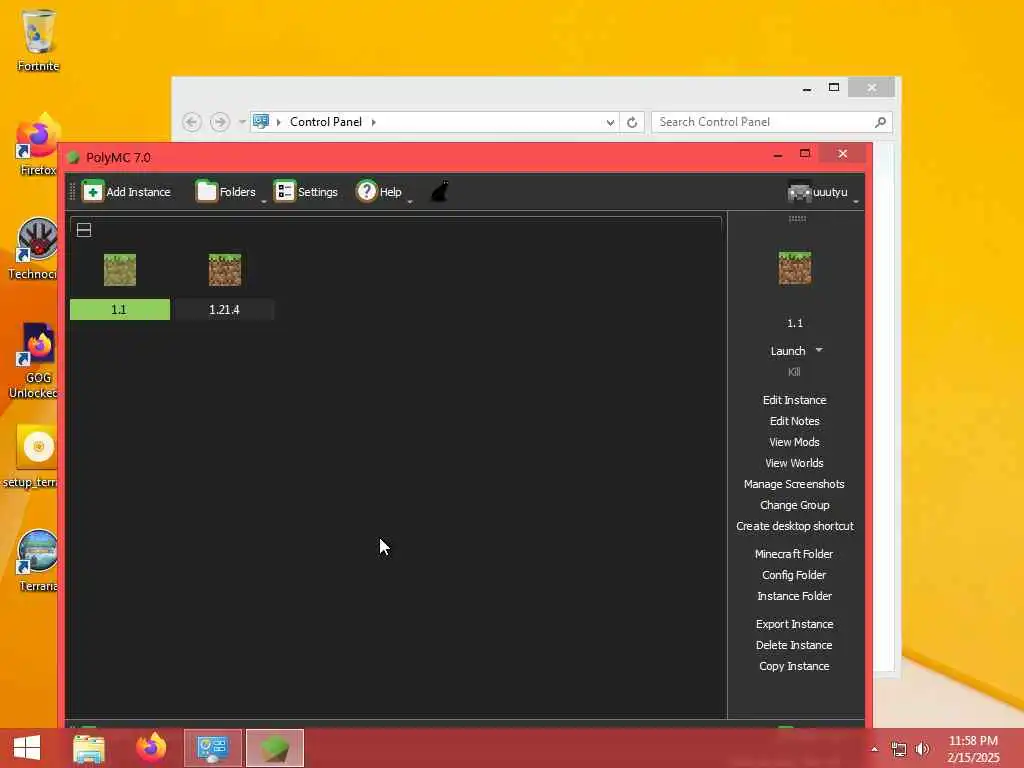Open the Terraria desktop shortcut

pos(37,560)
